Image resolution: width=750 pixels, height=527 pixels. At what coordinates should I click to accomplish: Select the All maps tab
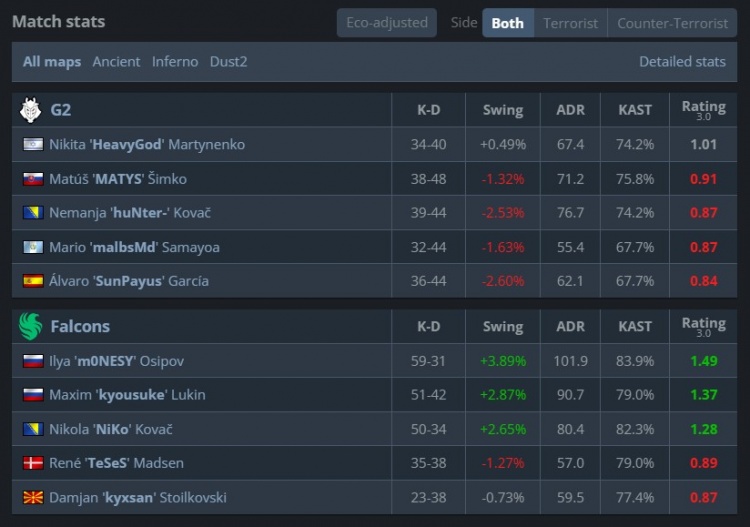[52, 62]
